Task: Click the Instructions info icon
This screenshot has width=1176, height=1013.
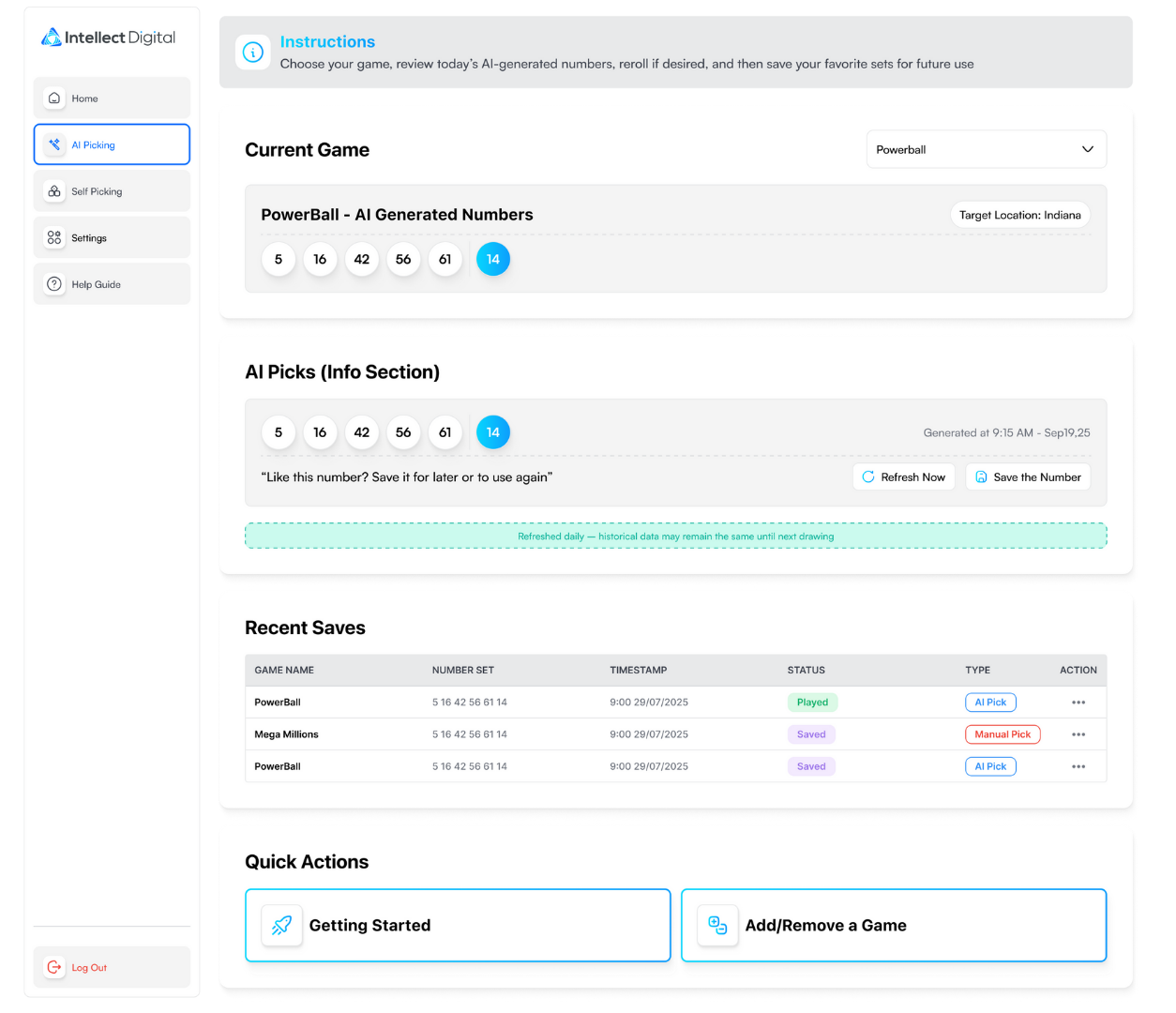Action: 253,53
